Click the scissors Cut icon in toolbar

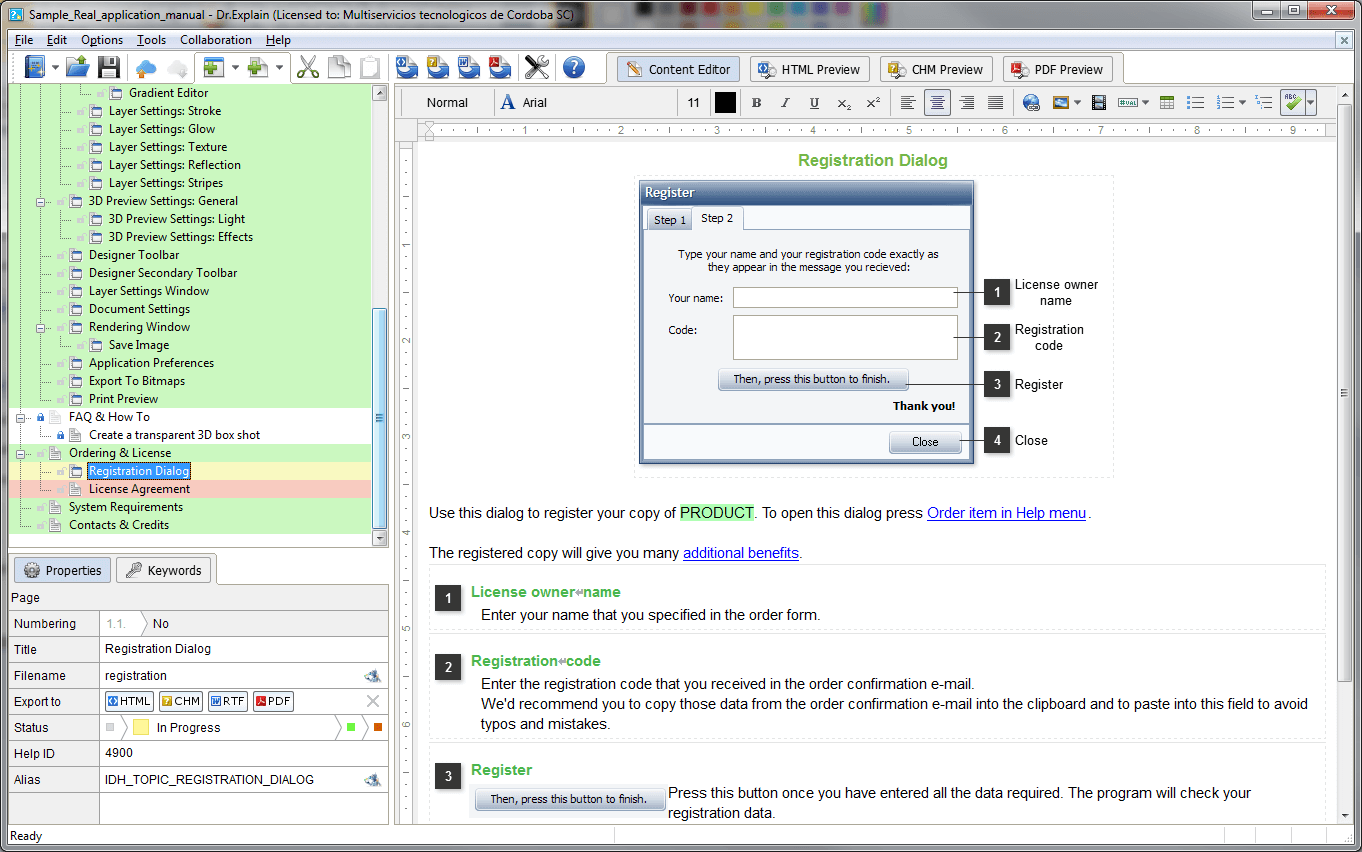click(x=308, y=68)
